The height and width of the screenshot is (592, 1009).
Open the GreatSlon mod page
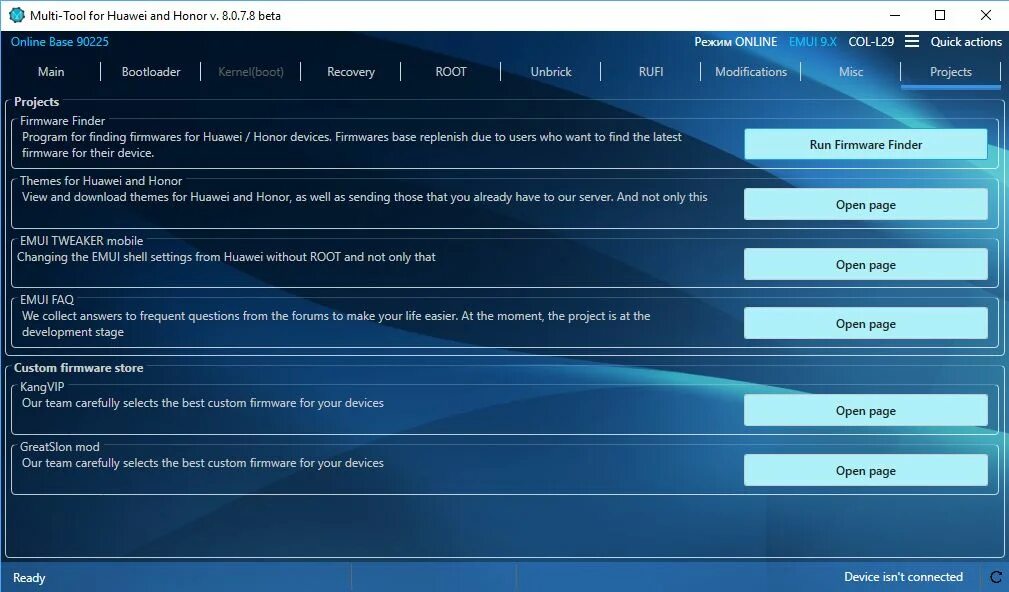pos(866,470)
